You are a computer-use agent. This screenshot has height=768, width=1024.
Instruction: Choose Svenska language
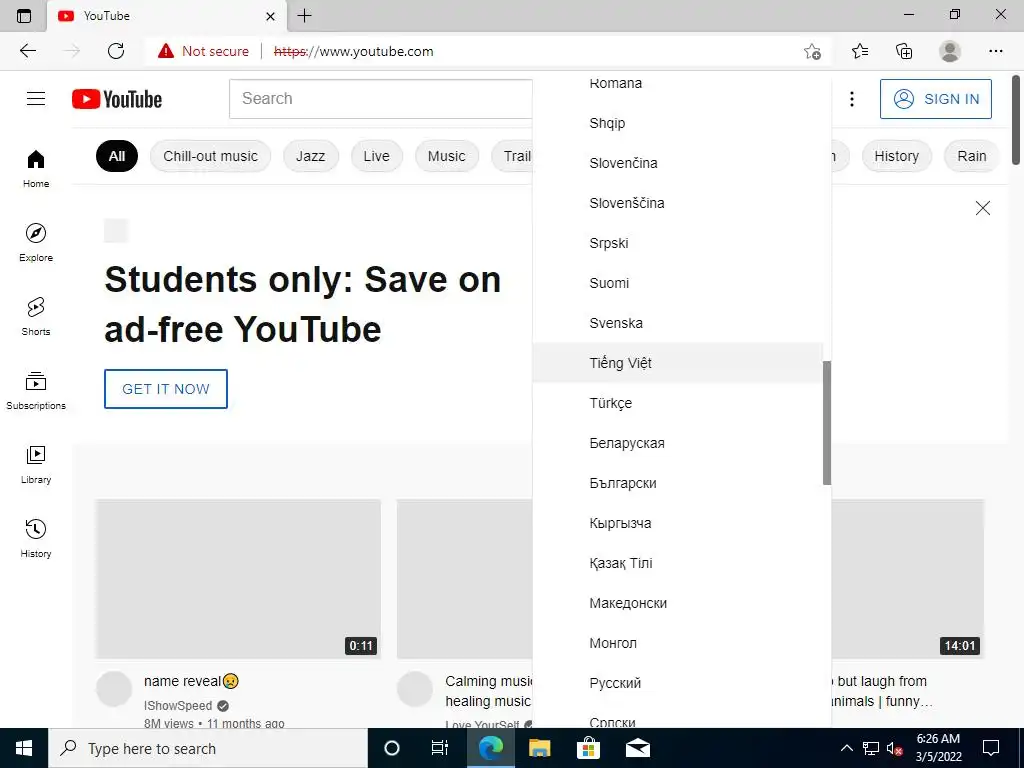pos(677,323)
